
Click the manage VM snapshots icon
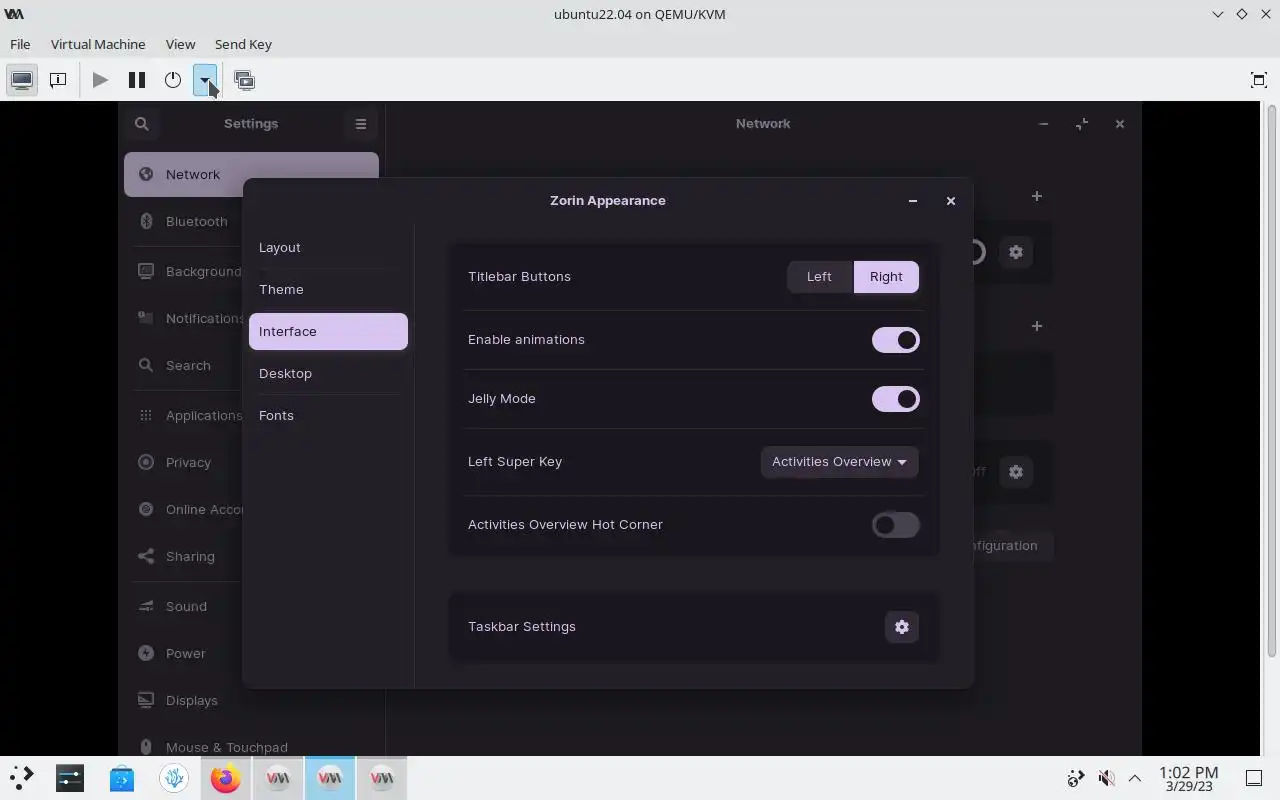pos(244,80)
